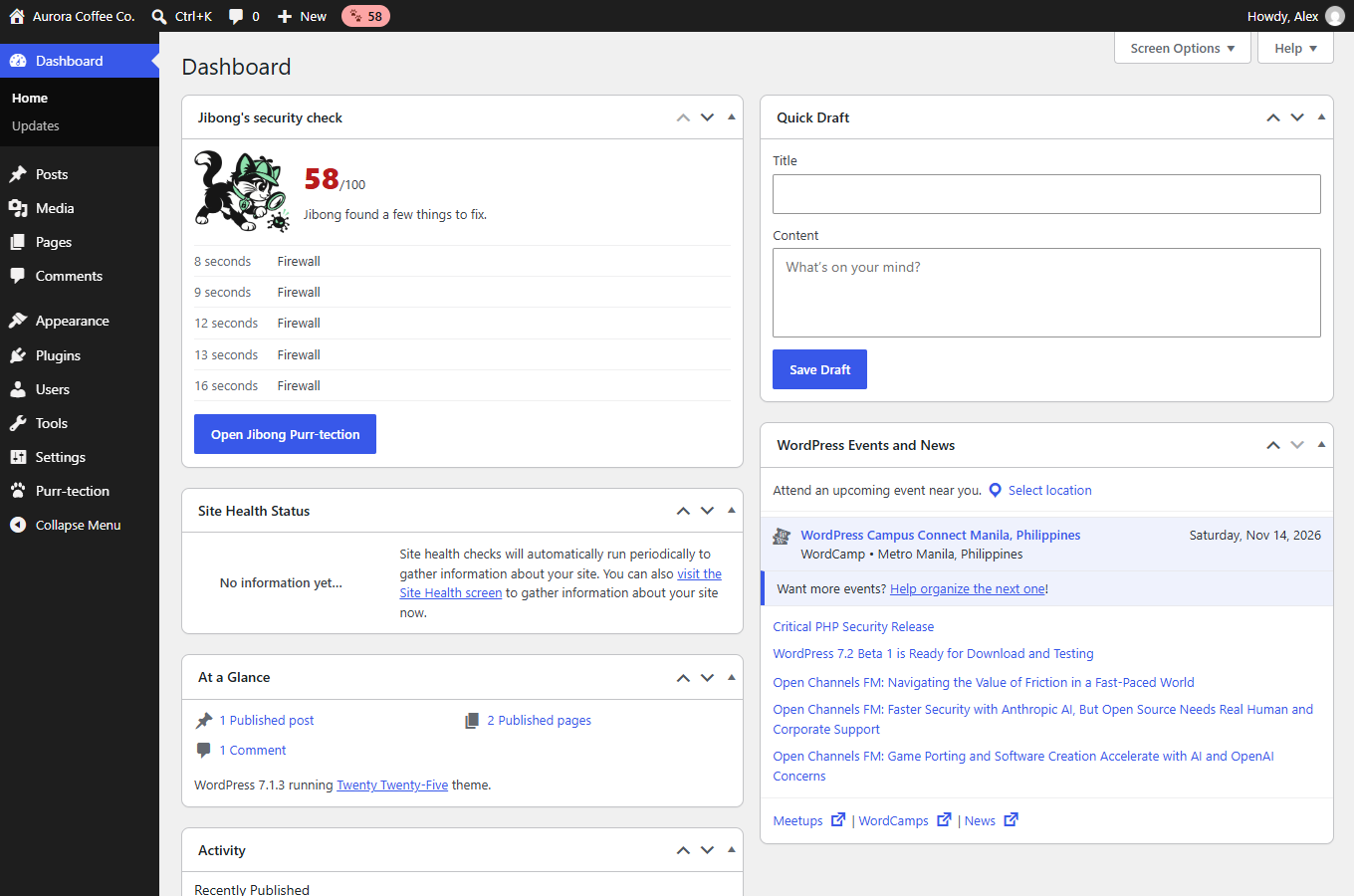1354x896 pixels.
Task: Focus the What's on your mind content box
Action: 1046,293
